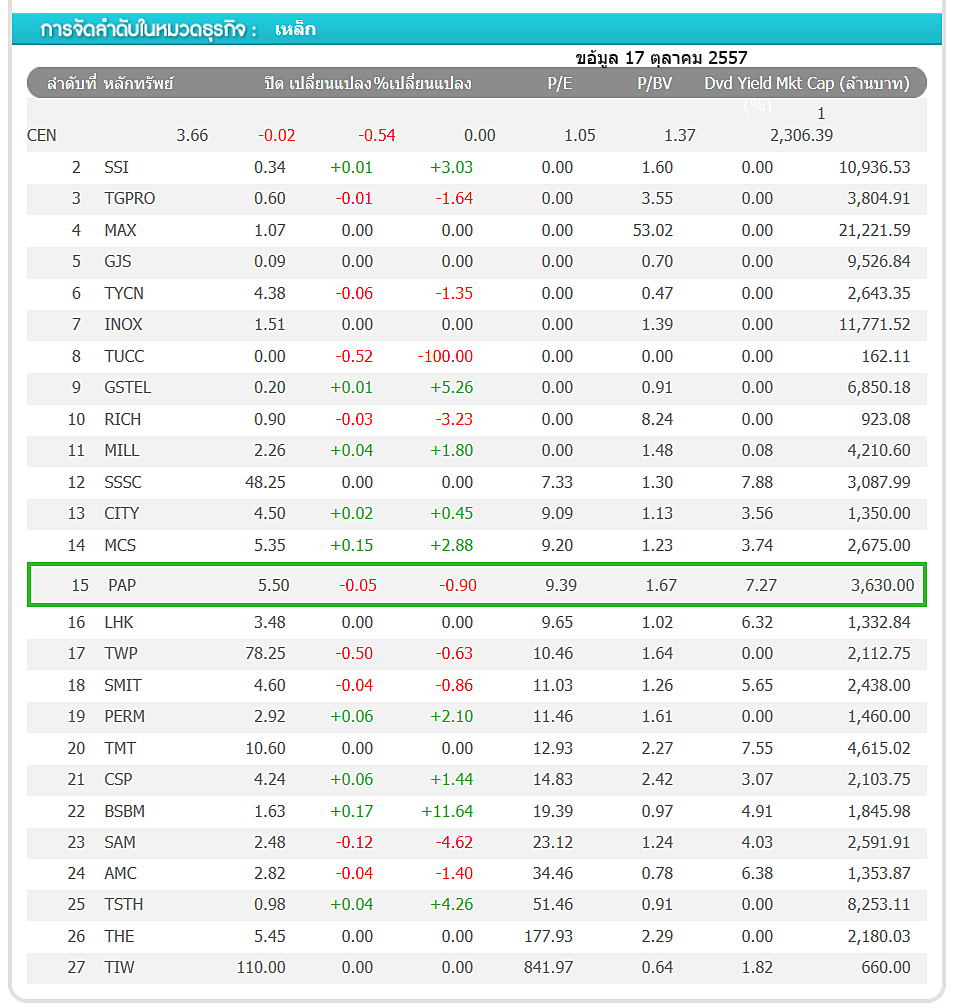
Task: Click the TIW ticker symbol
Action: (118, 967)
